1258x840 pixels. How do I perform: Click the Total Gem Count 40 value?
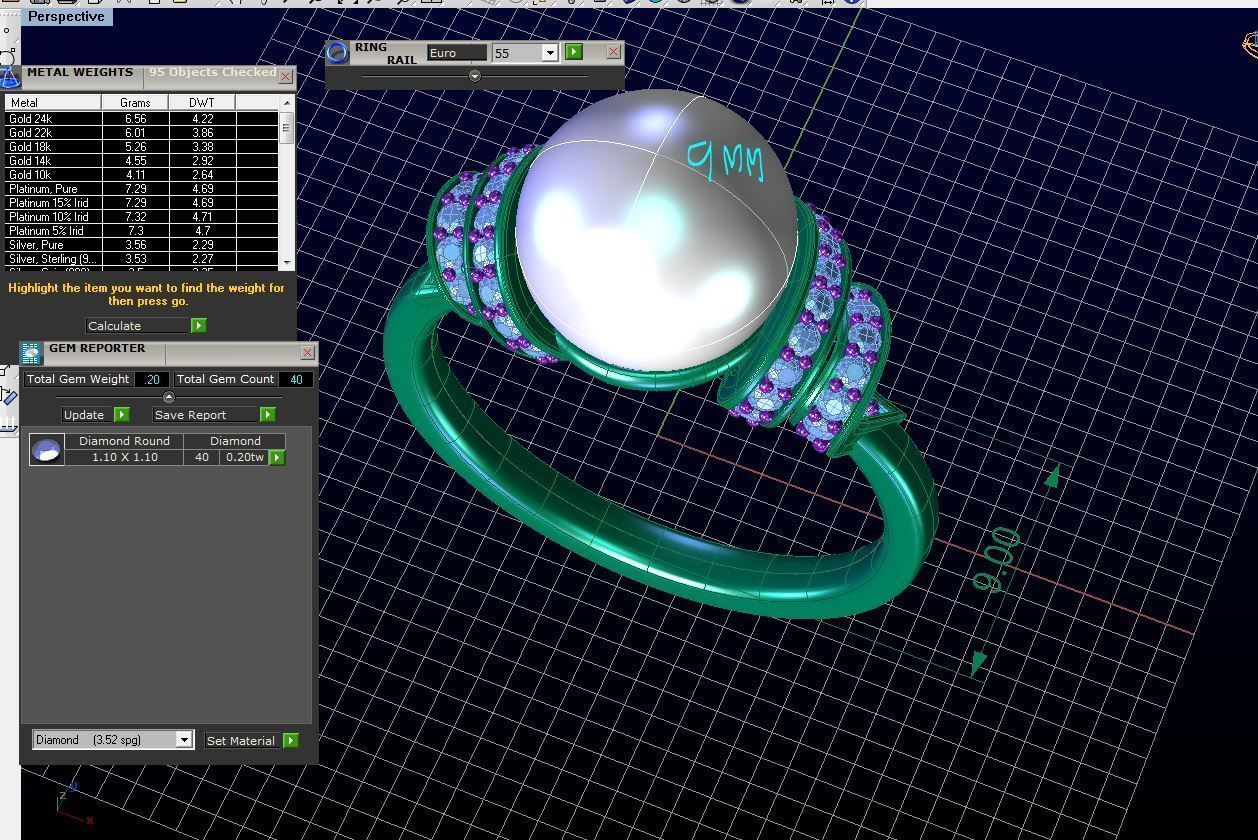[295, 379]
